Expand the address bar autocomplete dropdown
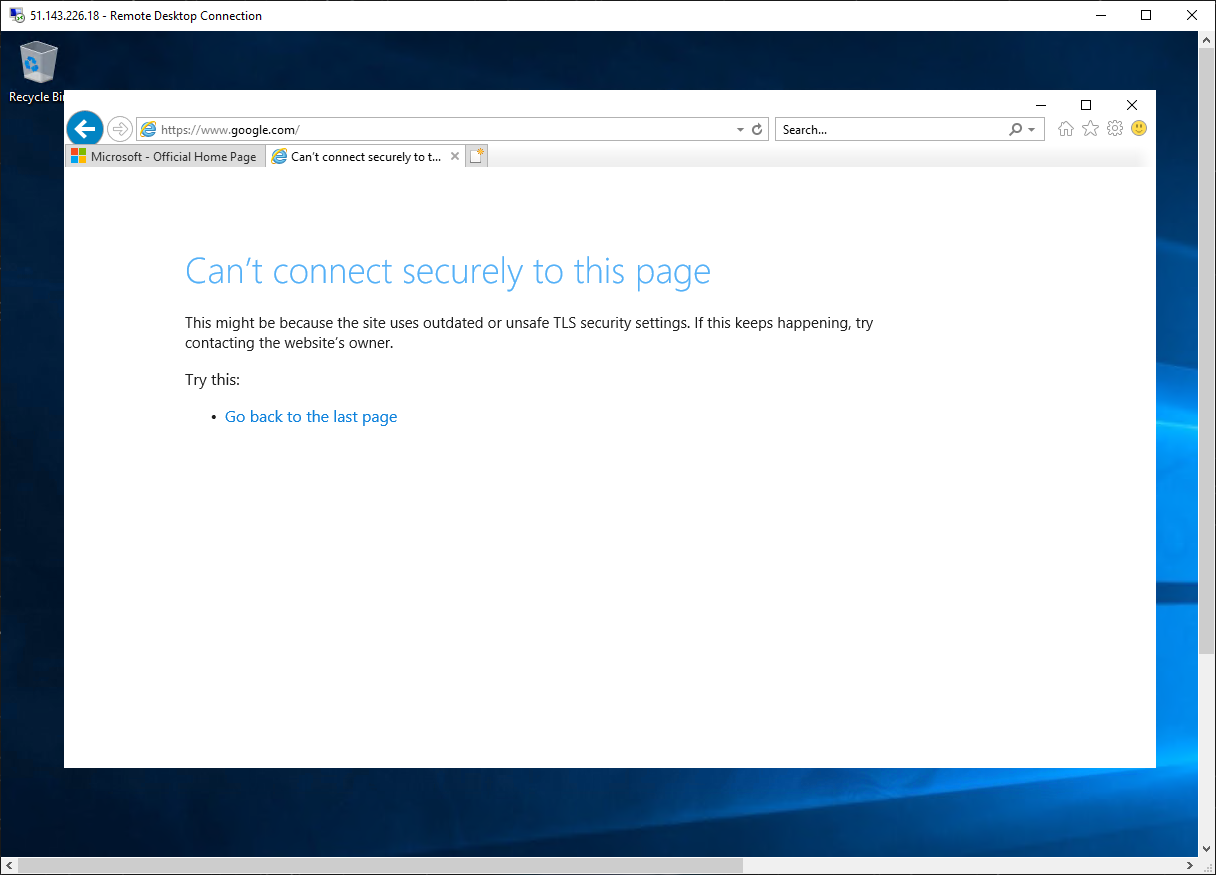Screen dimensions: 1216x875 pyautogui.click(x=739, y=129)
